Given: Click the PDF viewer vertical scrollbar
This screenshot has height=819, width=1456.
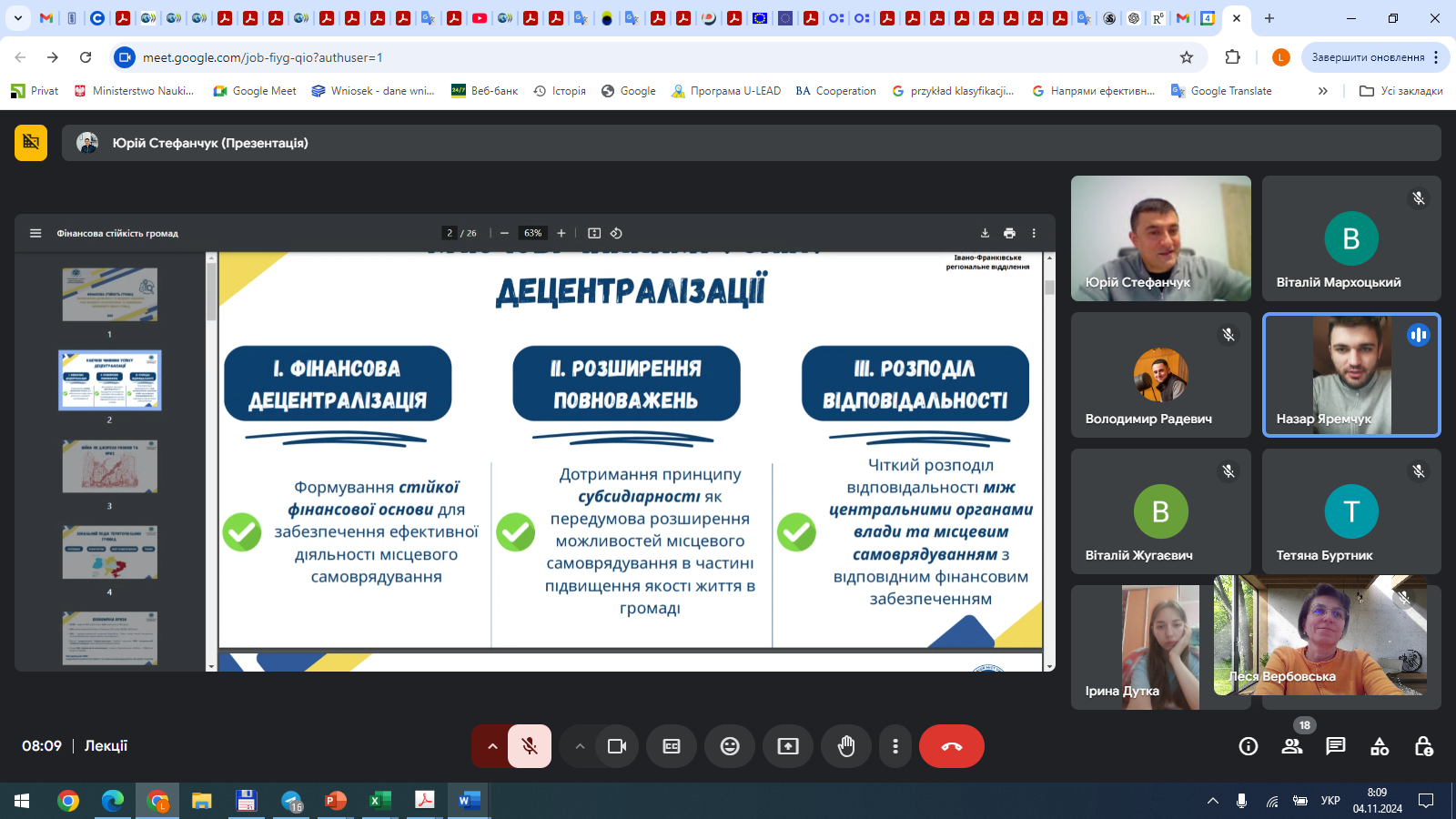Looking at the screenshot, I should 1049,455.
